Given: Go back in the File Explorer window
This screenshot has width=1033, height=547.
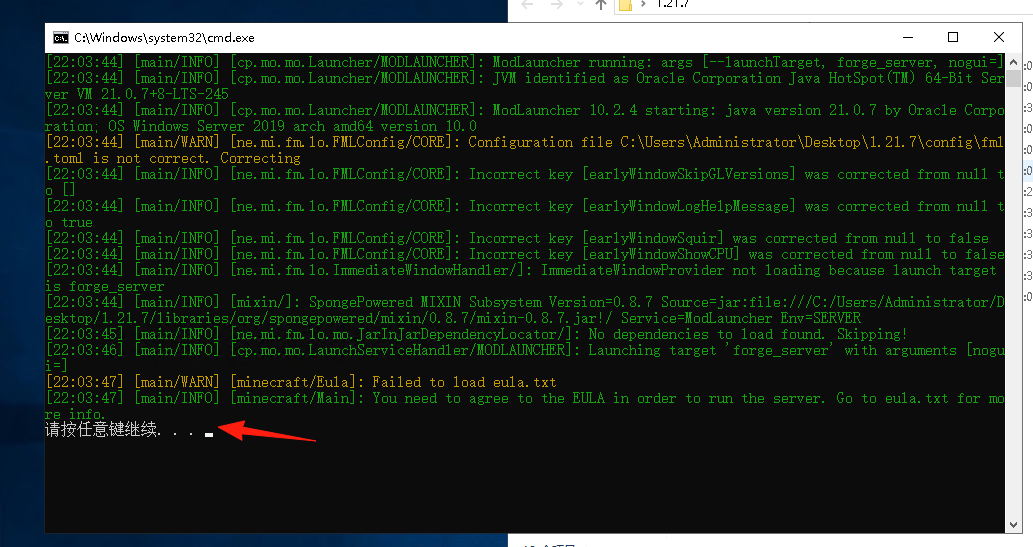Looking at the screenshot, I should [x=527, y=5].
